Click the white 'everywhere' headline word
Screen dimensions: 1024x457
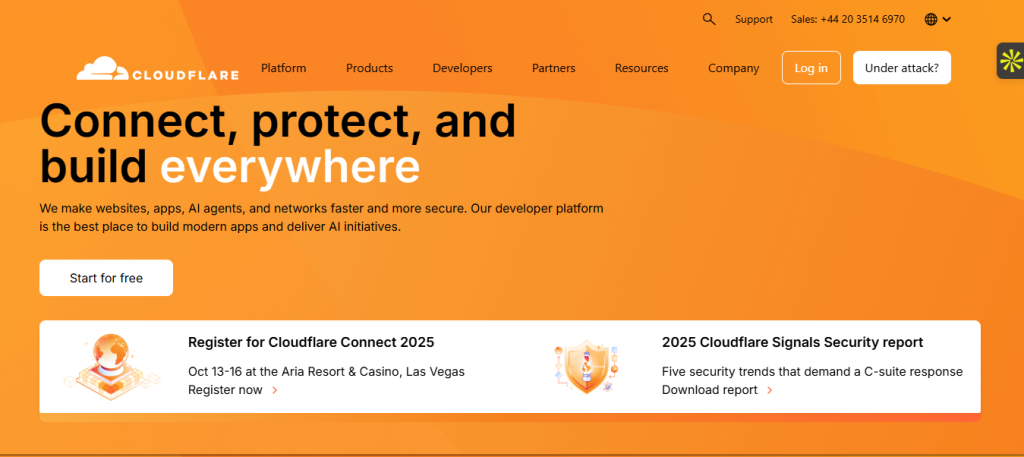tap(290, 166)
